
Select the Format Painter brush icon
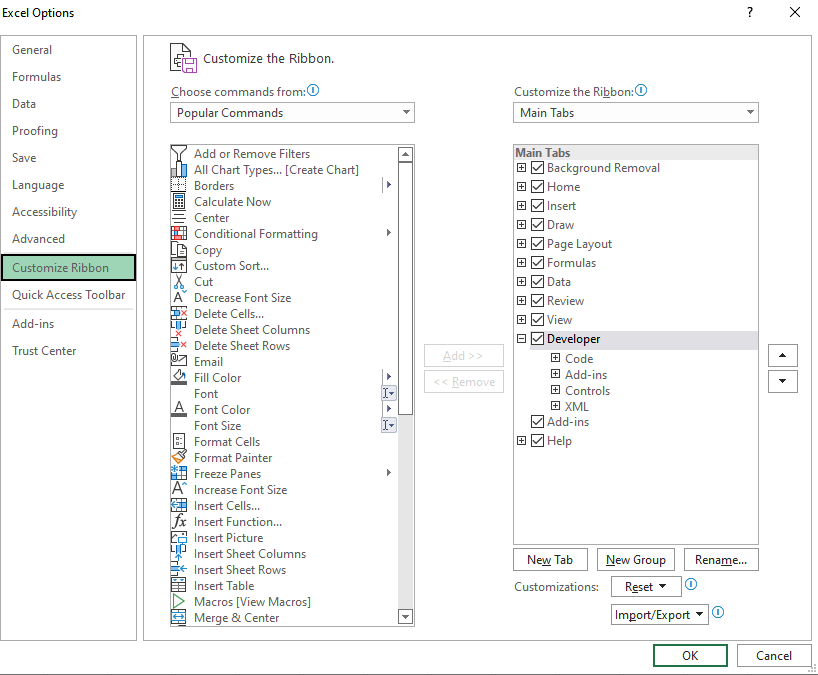(179, 457)
